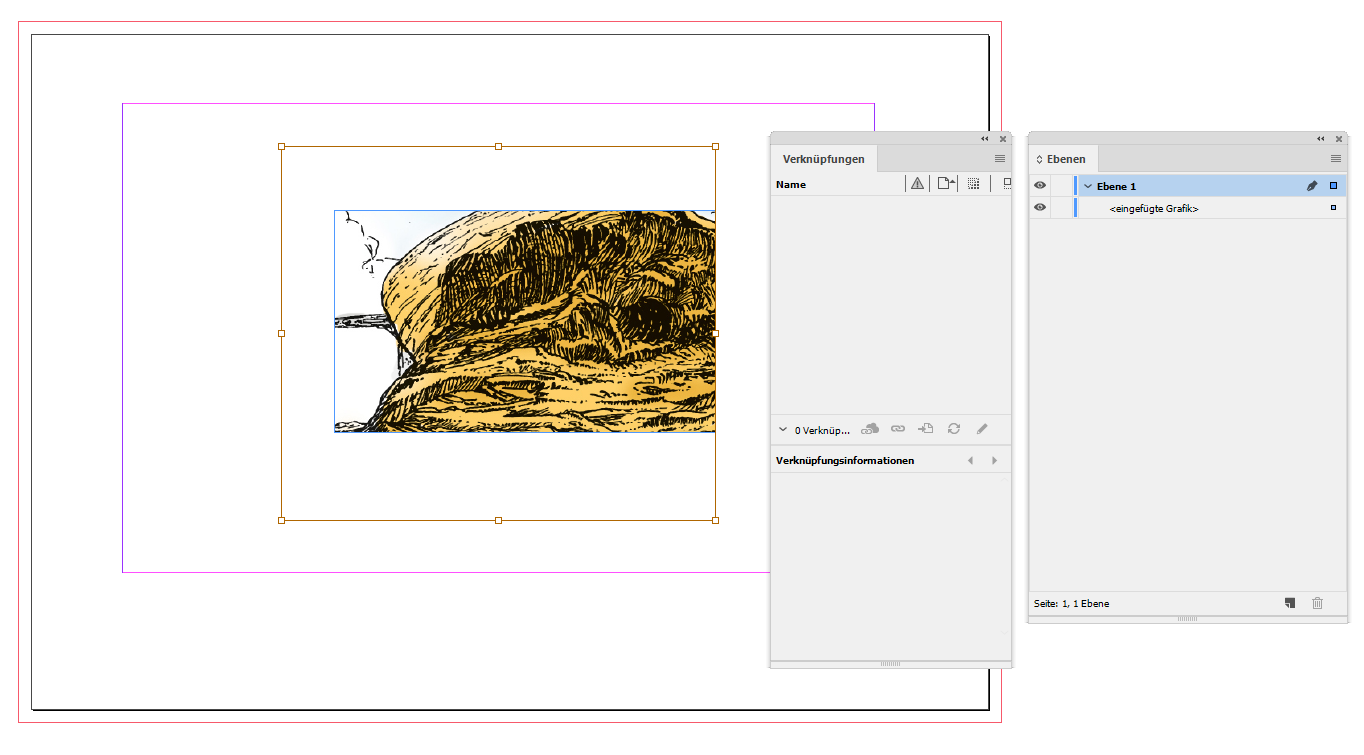This screenshot has width=1364, height=755.
Task: Click the bottom-center frame handle
Action: [498, 520]
